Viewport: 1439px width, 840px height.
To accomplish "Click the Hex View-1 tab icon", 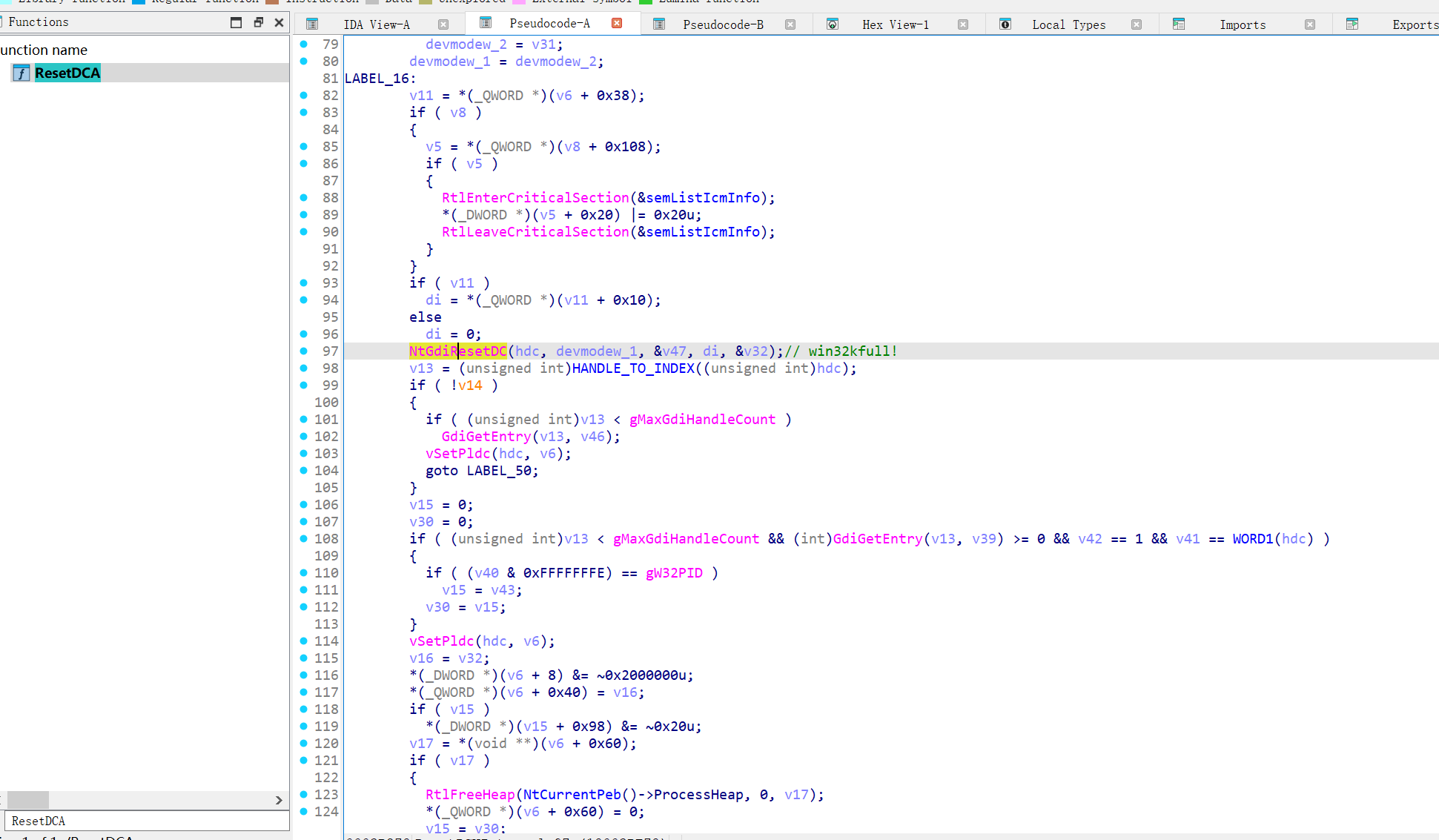I will coord(833,24).
